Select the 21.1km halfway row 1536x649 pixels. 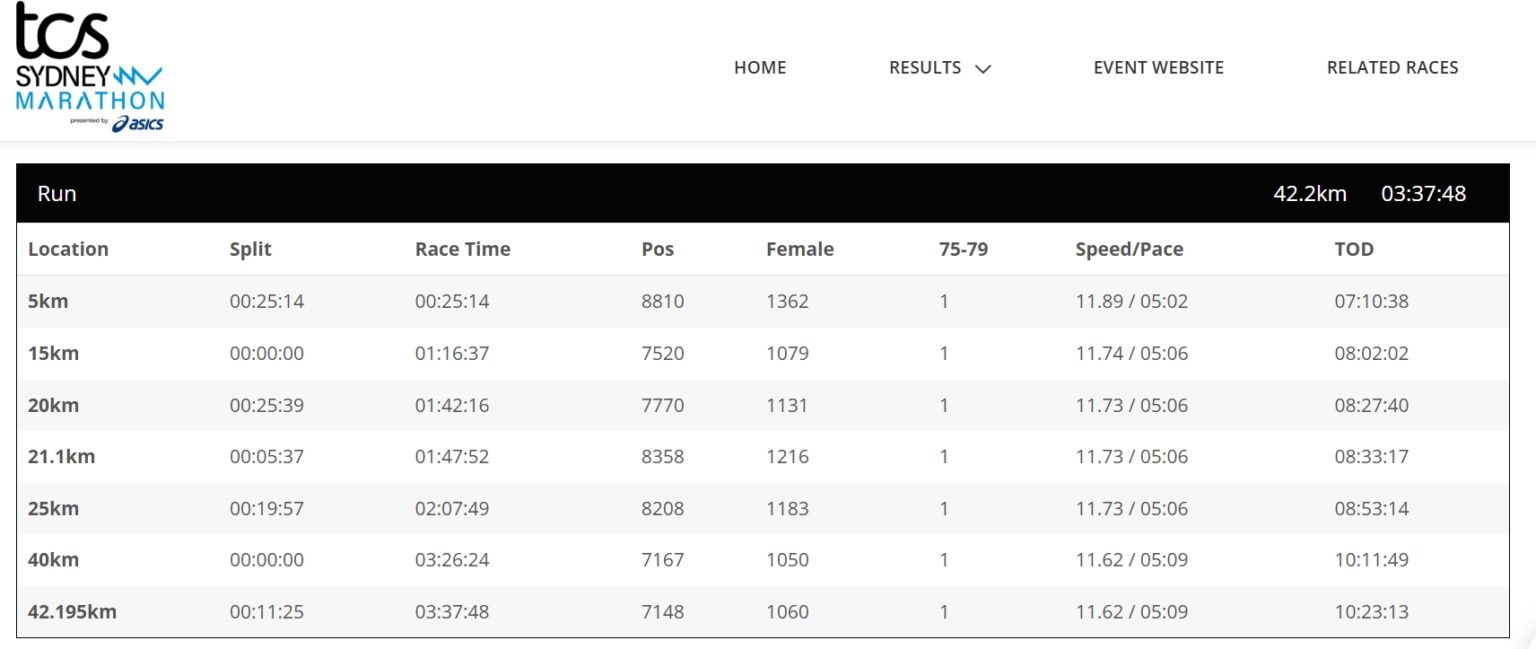click(763, 457)
